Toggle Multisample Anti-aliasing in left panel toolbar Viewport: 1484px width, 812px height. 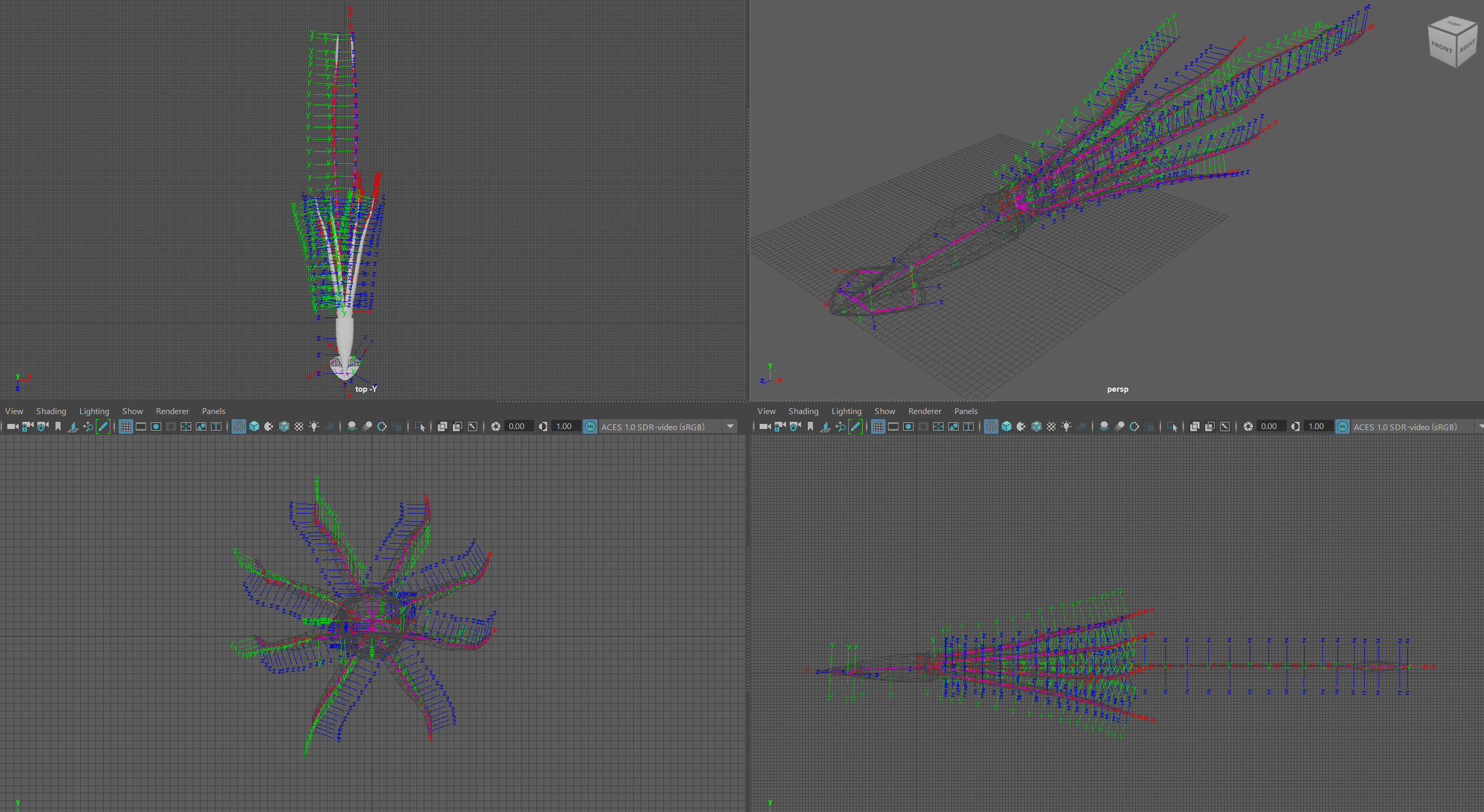(382, 426)
